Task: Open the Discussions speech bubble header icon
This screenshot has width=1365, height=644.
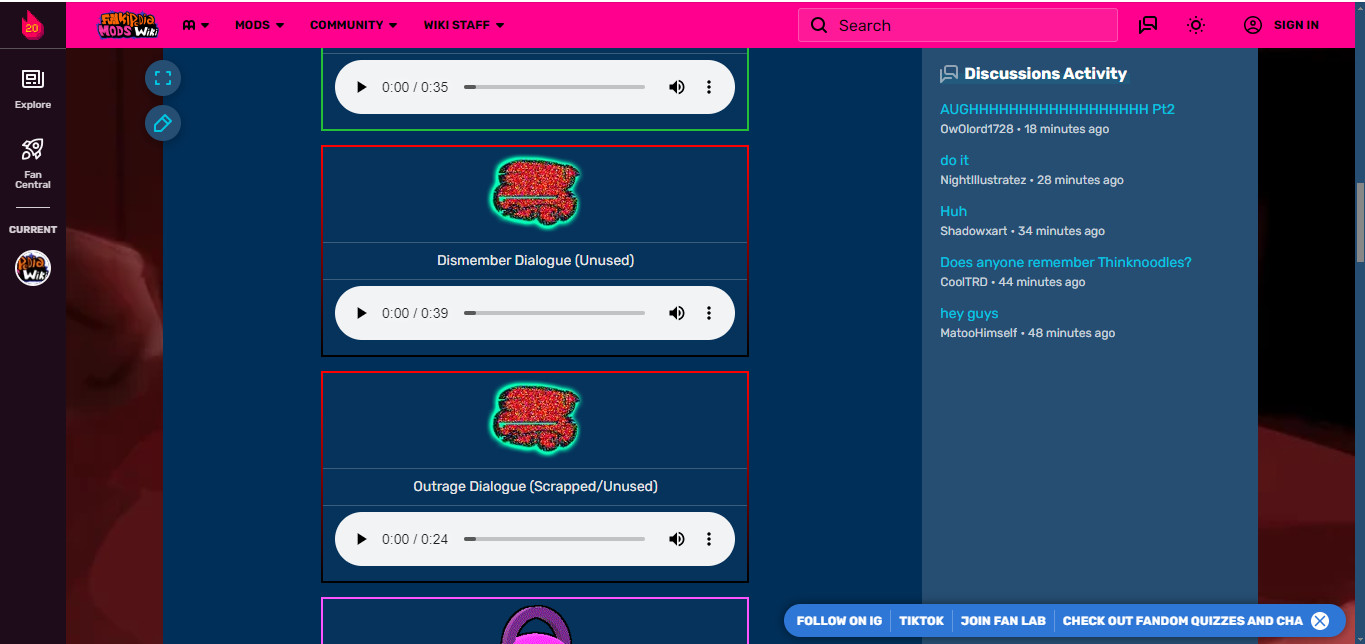Action: coord(1148,25)
